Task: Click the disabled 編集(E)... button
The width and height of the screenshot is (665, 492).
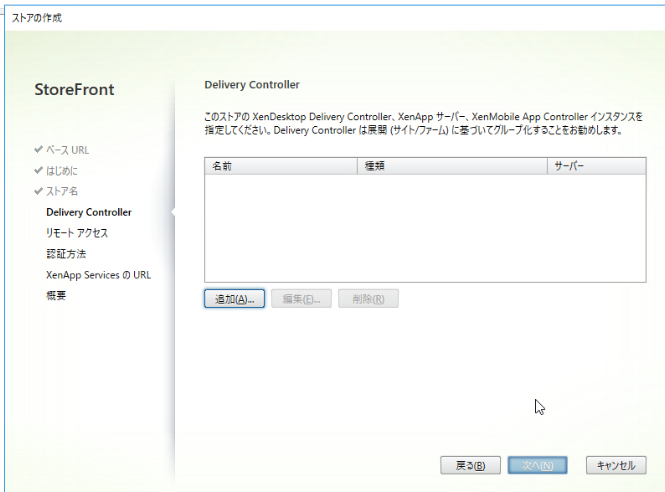Action: (301, 299)
